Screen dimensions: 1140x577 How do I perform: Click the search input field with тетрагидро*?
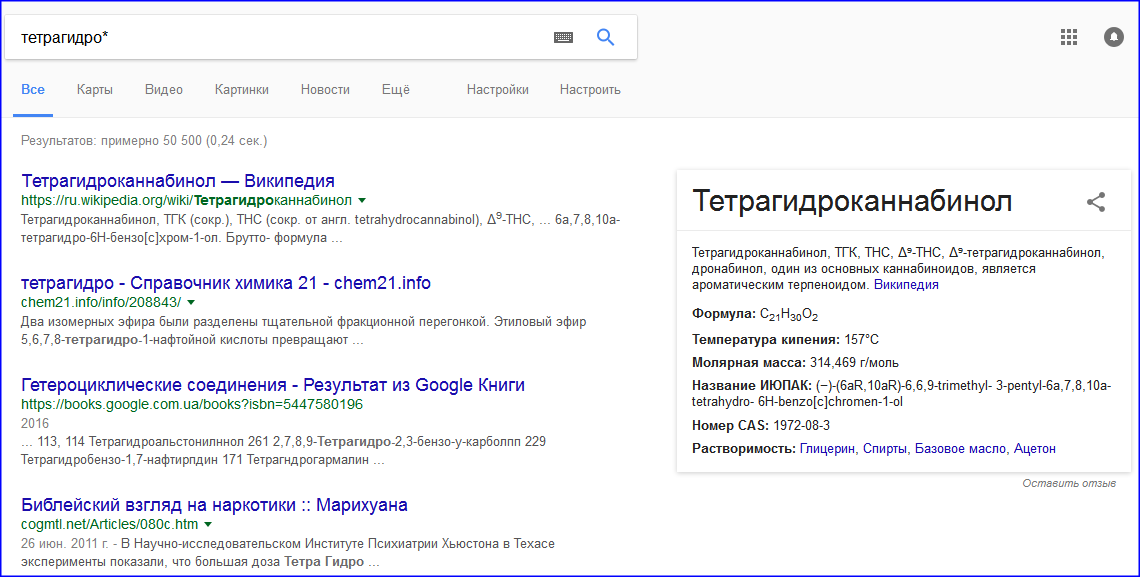point(280,37)
